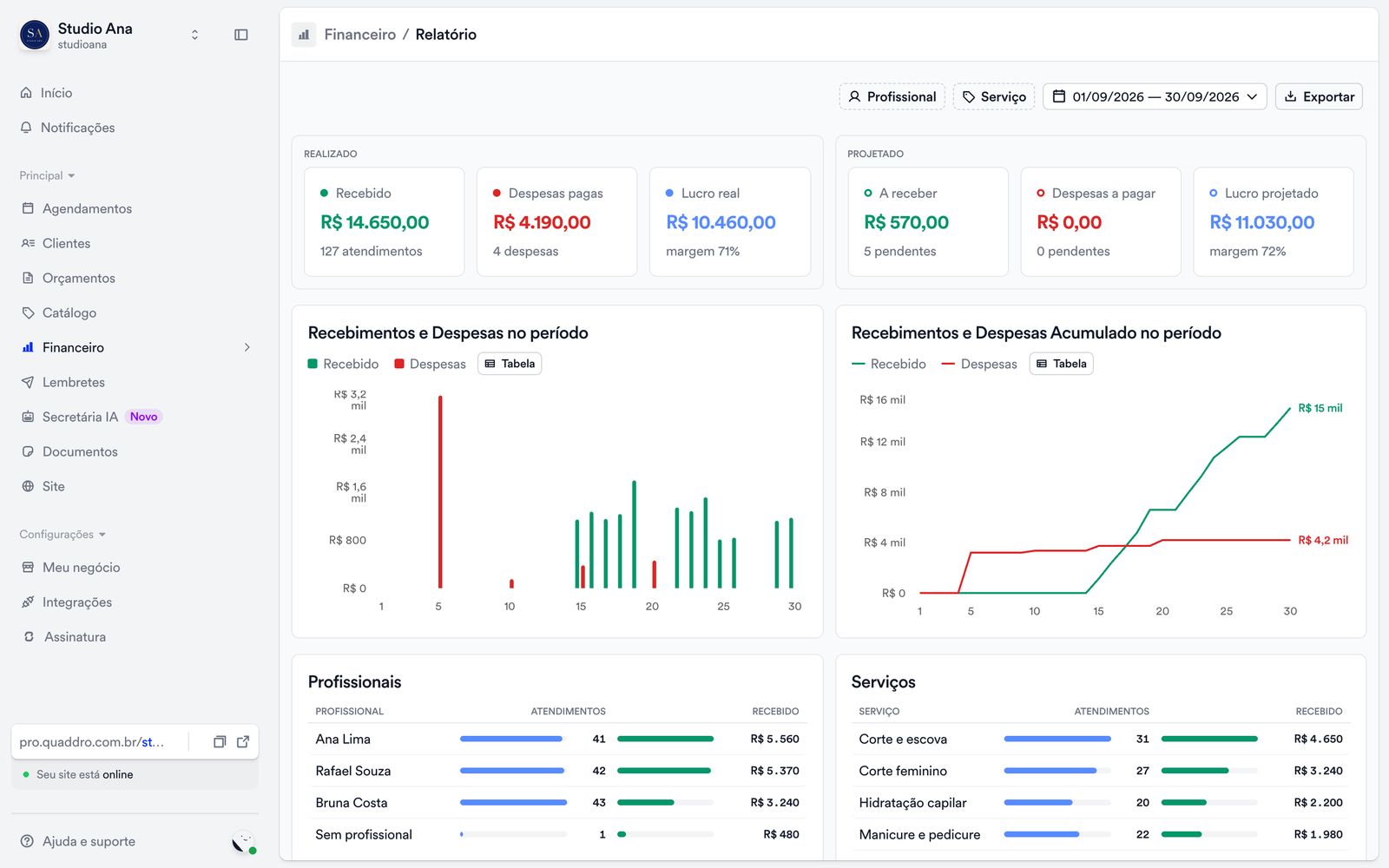Click Ana Lima's atendimentos progress bar
The width and height of the screenshot is (1389, 868).
click(x=512, y=739)
